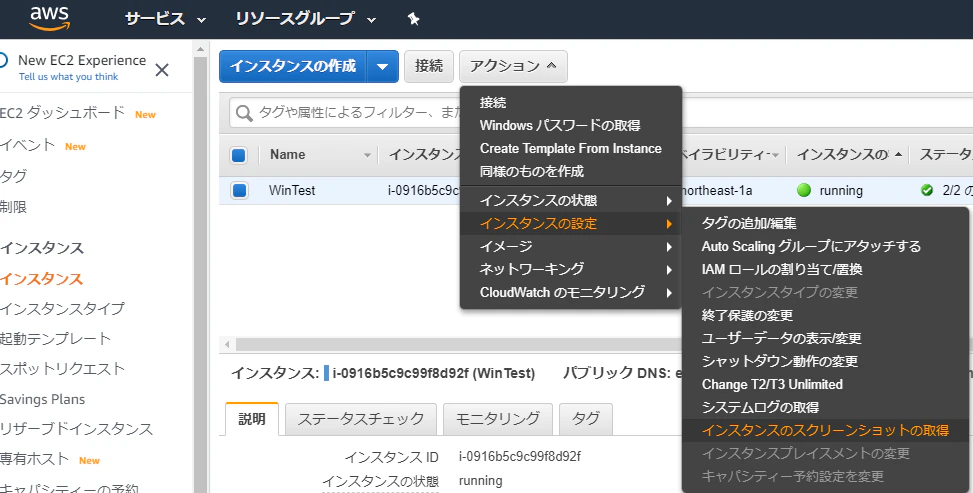Select 同様のものを作成
The height and width of the screenshot is (493, 973).
coord(532,171)
